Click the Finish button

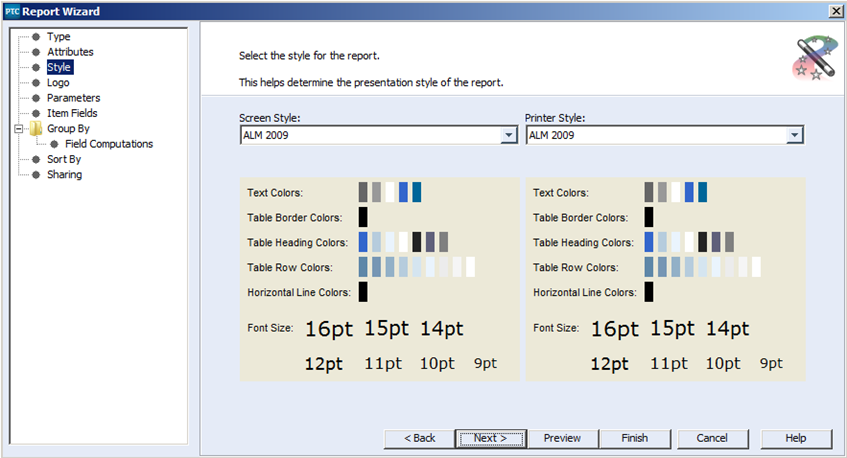(634, 438)
